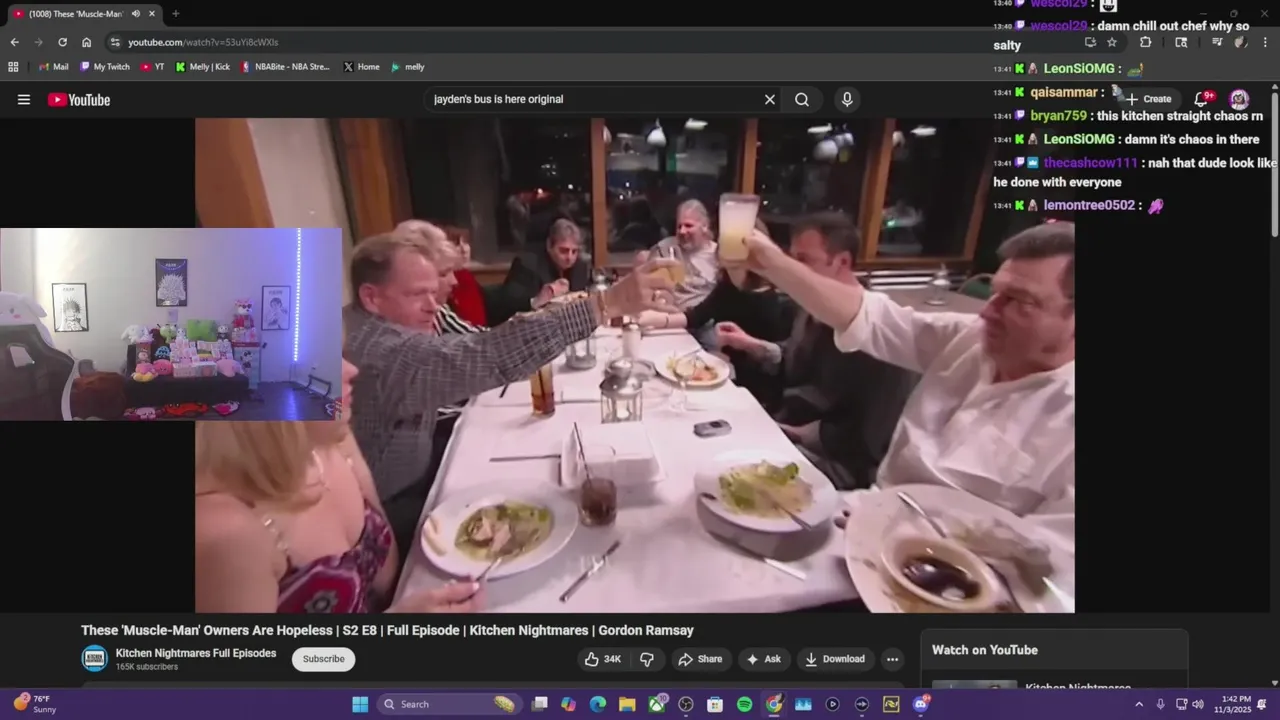1280x720 pixels.
Task: Open more actions ellipsis below video
Action: tap(892, 659)
